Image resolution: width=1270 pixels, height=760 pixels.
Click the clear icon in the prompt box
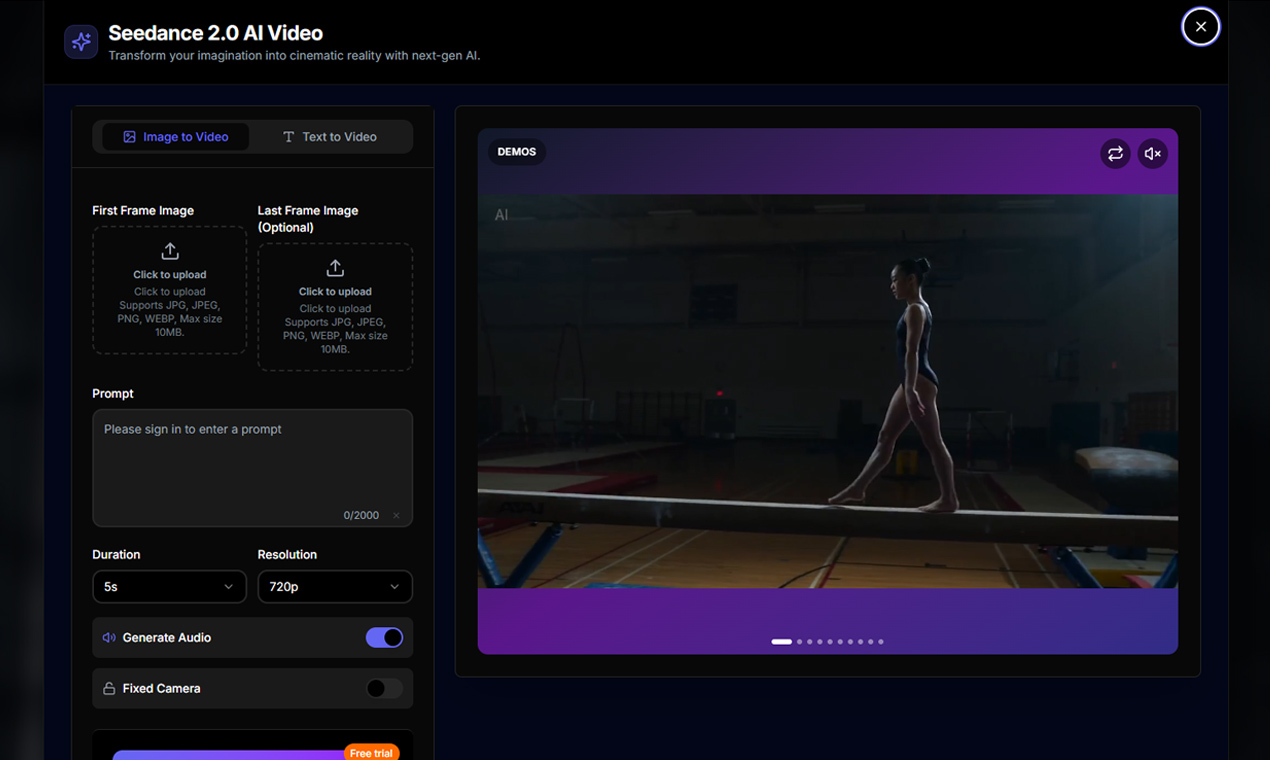click(x=396, y=515)
